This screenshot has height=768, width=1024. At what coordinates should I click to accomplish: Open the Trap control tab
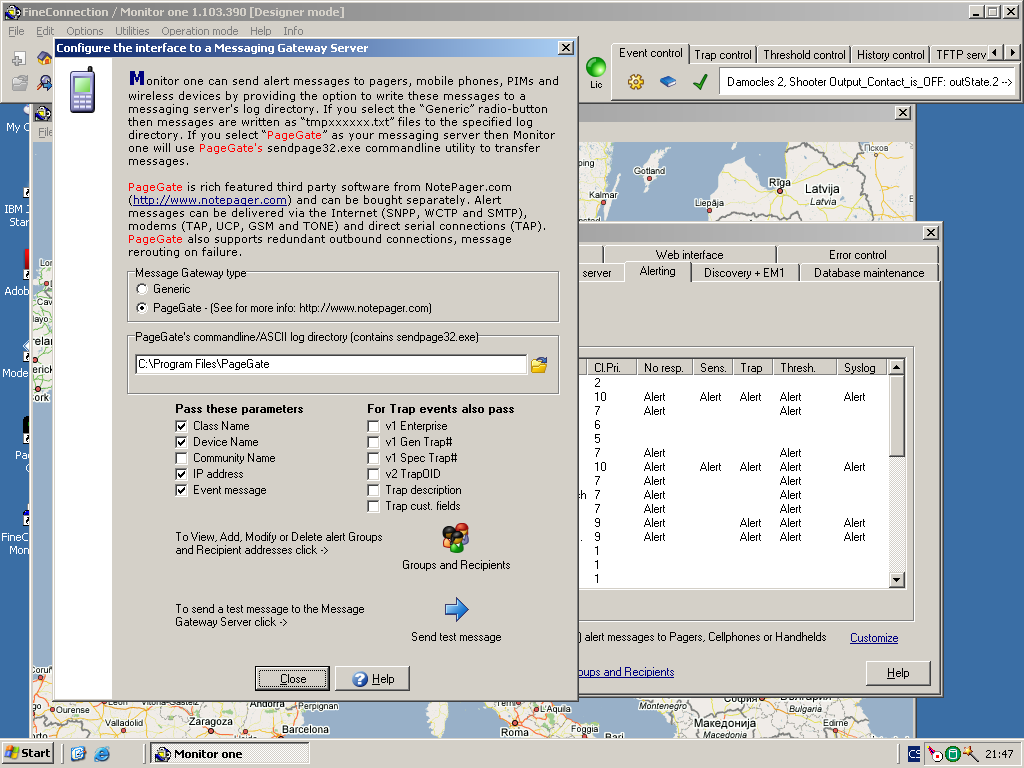point(723,55)
